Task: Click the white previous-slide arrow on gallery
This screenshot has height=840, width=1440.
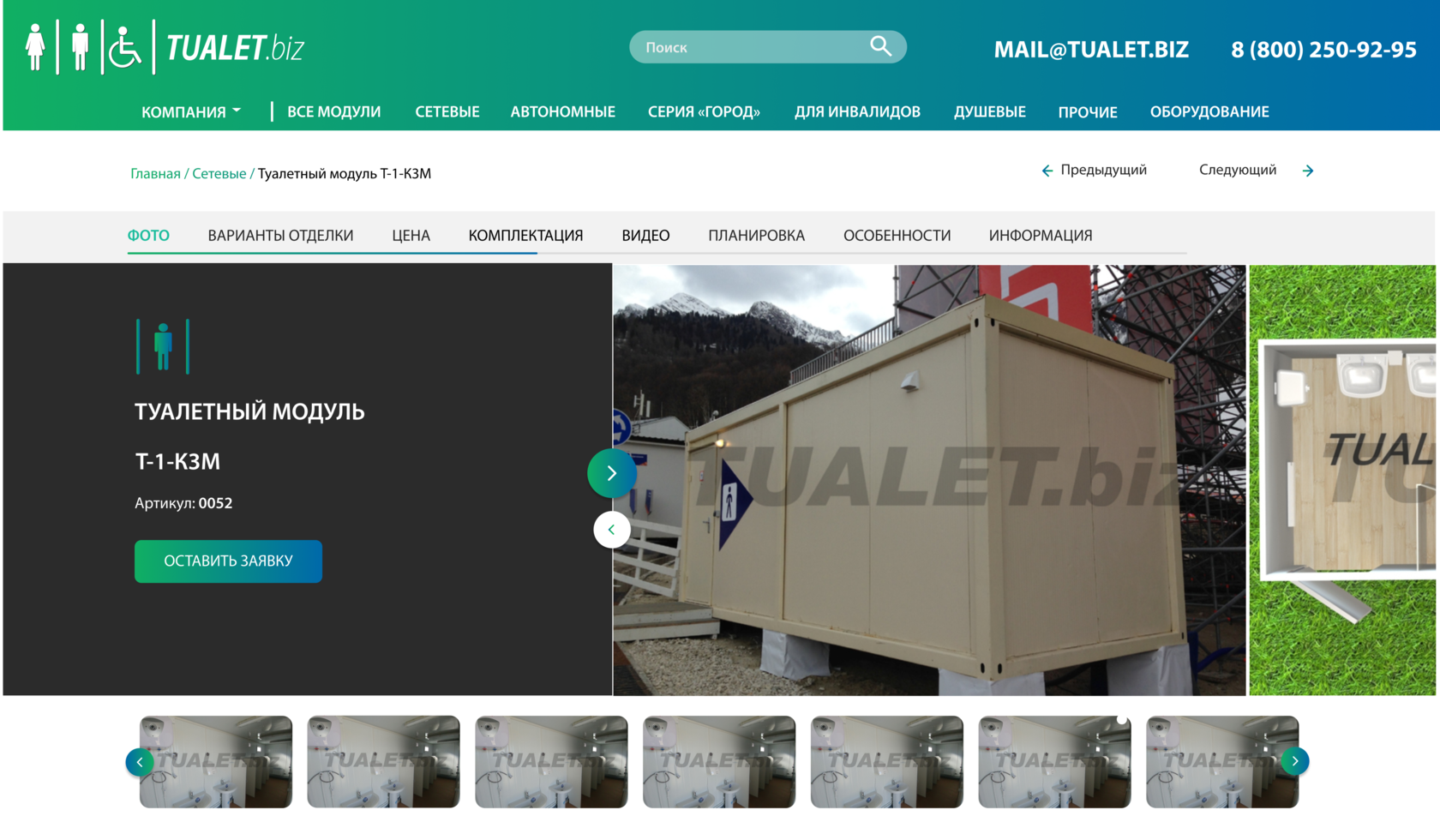Action: [x=611, y=530]
